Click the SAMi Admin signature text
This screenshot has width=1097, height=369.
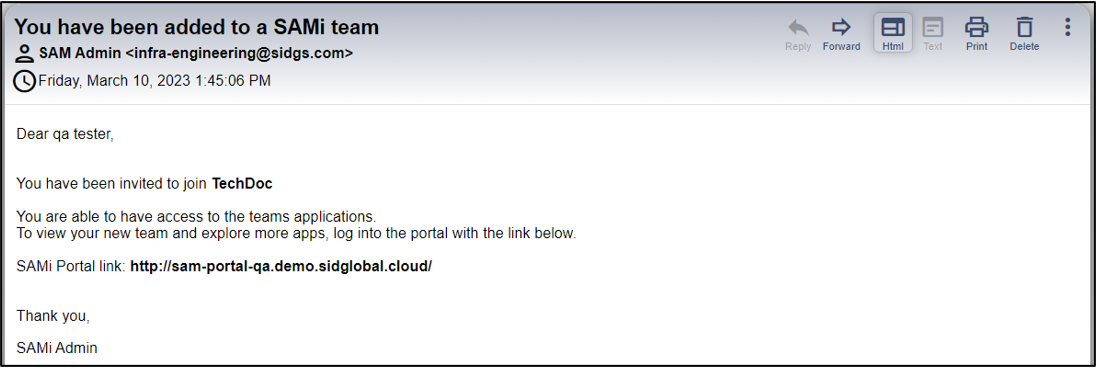click(x=57, y=347)
